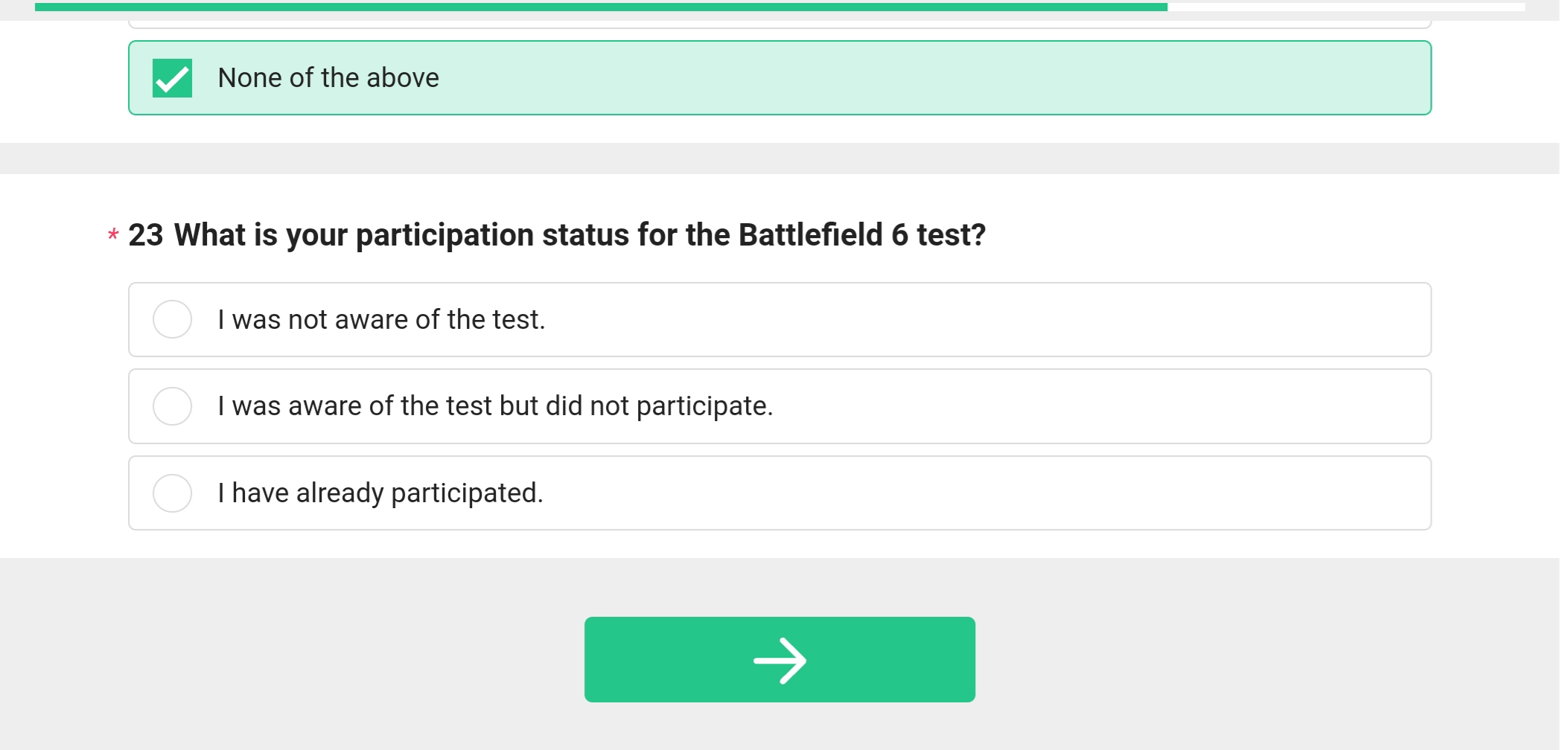This screenshot has height=750, width=1568.
Task: Choose the "aware but did not participate" radio button
Action: point(172,406)
